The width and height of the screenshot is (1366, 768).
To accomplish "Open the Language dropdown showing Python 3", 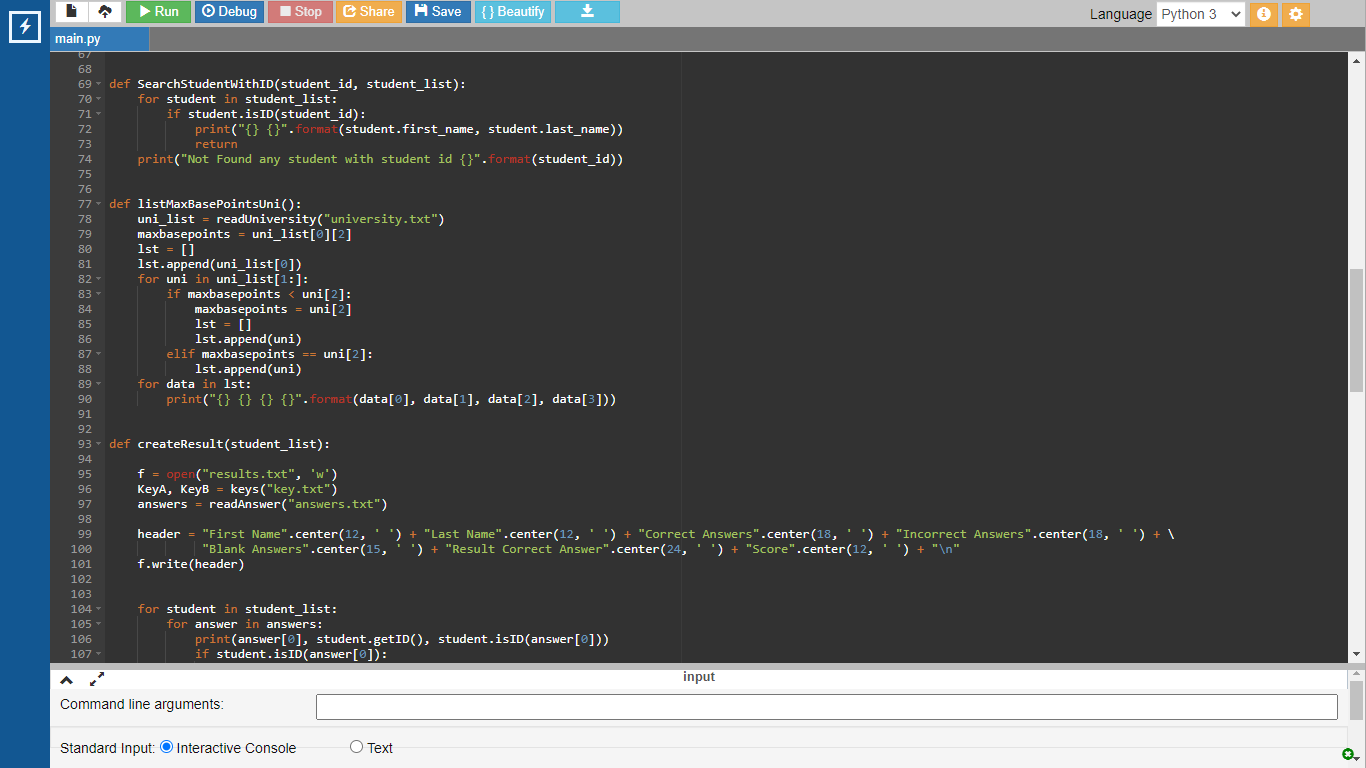I will click(x=1200, y=14).
